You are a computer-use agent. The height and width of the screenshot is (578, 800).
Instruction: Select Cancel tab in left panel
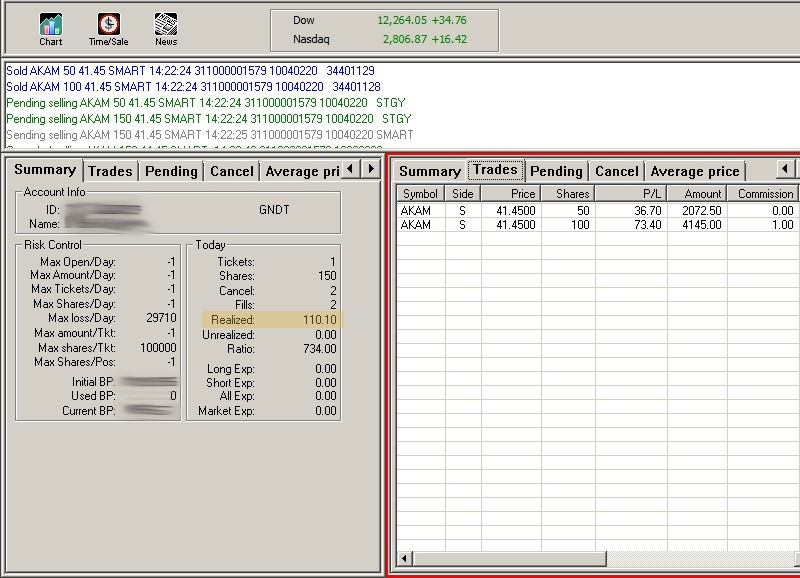(231, 171)
